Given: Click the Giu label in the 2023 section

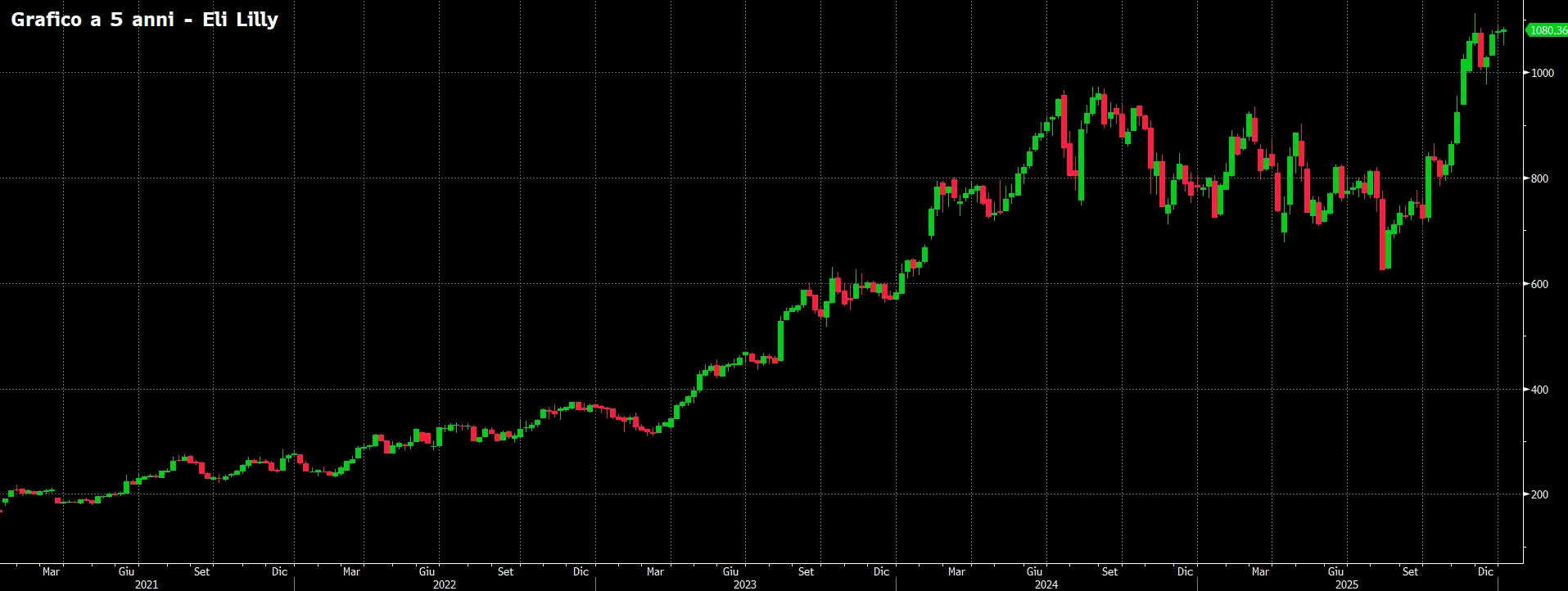Looking at the screenshot, I should 730,571.
